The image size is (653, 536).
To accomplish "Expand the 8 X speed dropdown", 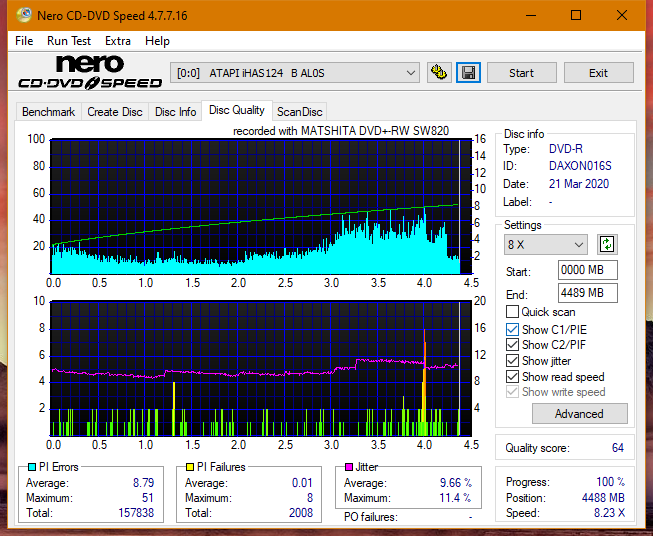I will coord(546,244).
